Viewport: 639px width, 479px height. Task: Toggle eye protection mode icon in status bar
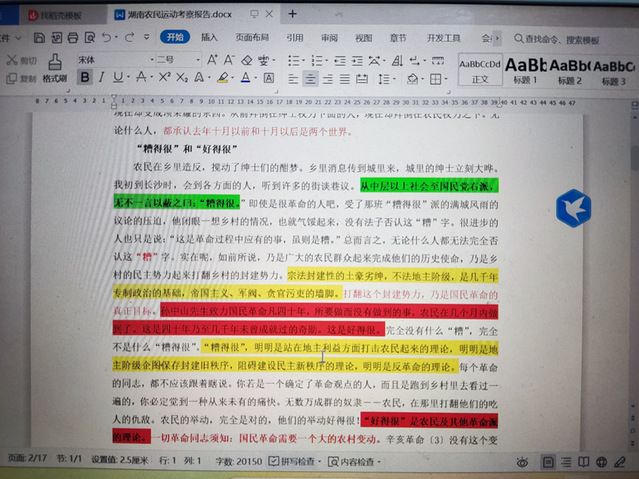tap(522, 463)
